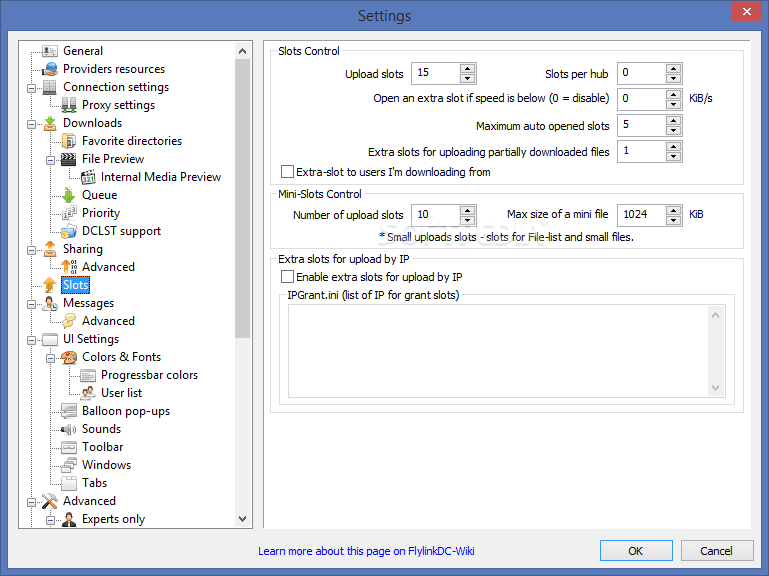Click the Toolbar icon in tree
769x576 pixels.
click(x=69, y=447)
